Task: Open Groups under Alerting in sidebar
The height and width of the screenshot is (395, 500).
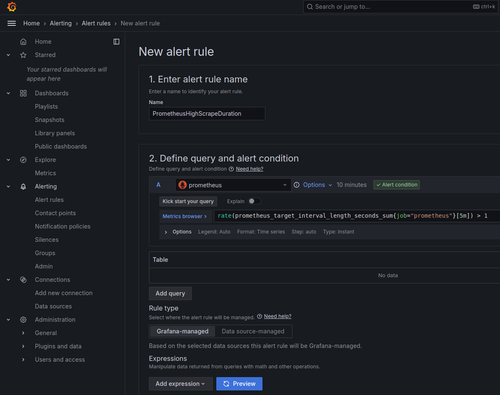Action: (x=45, y=253)
